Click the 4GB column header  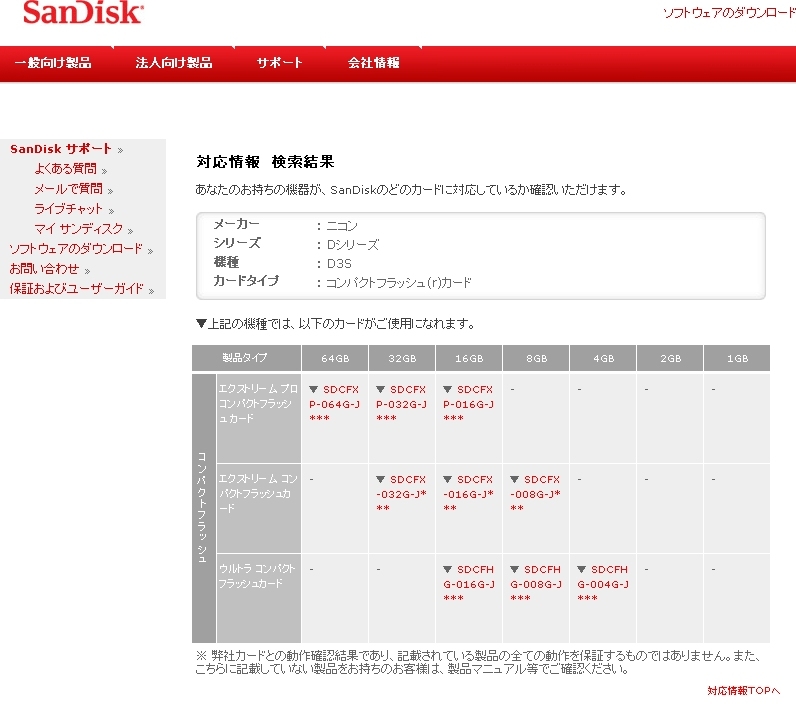[604, 358]
